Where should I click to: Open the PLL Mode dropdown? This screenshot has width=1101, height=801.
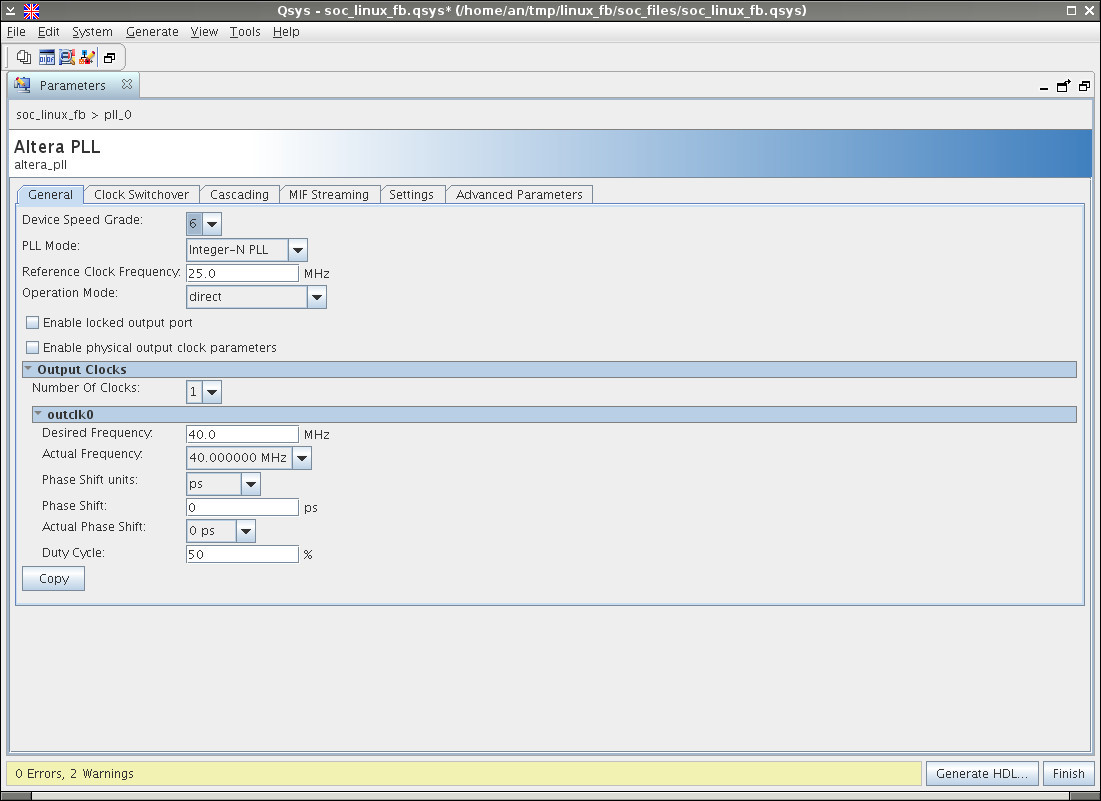tap(298, 250)
